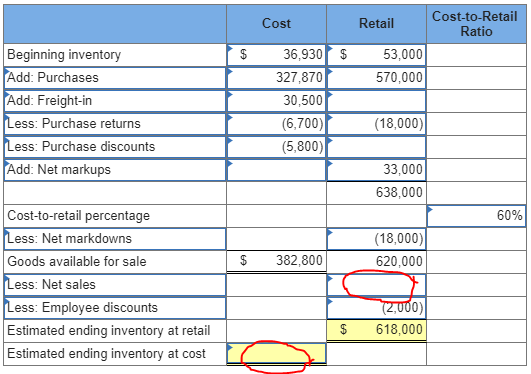Click the empty net sales retail field
The height and width of the screenshot is (374, 531).
click(376, 285)
